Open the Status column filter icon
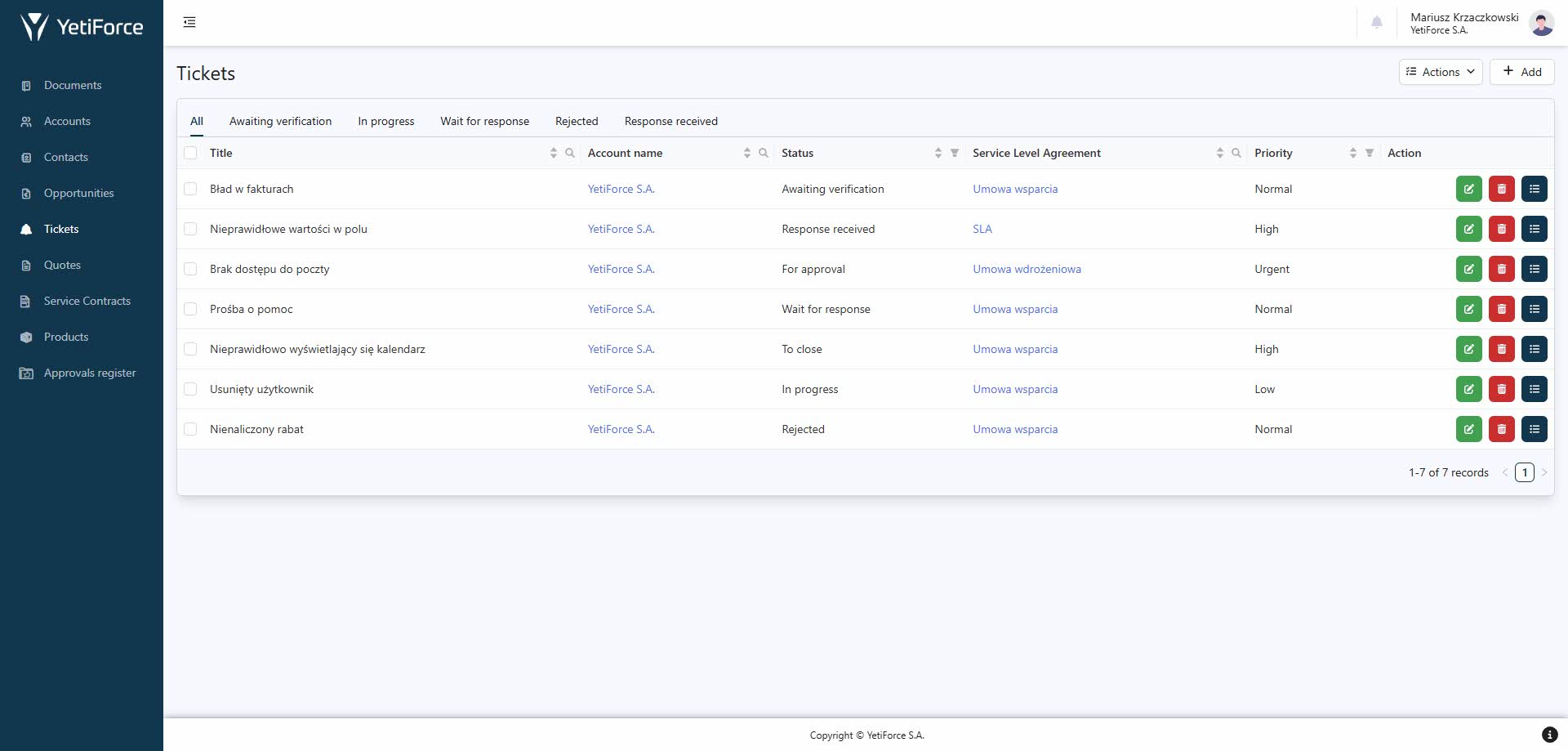 pyautogui.click(x=954, y=153)
